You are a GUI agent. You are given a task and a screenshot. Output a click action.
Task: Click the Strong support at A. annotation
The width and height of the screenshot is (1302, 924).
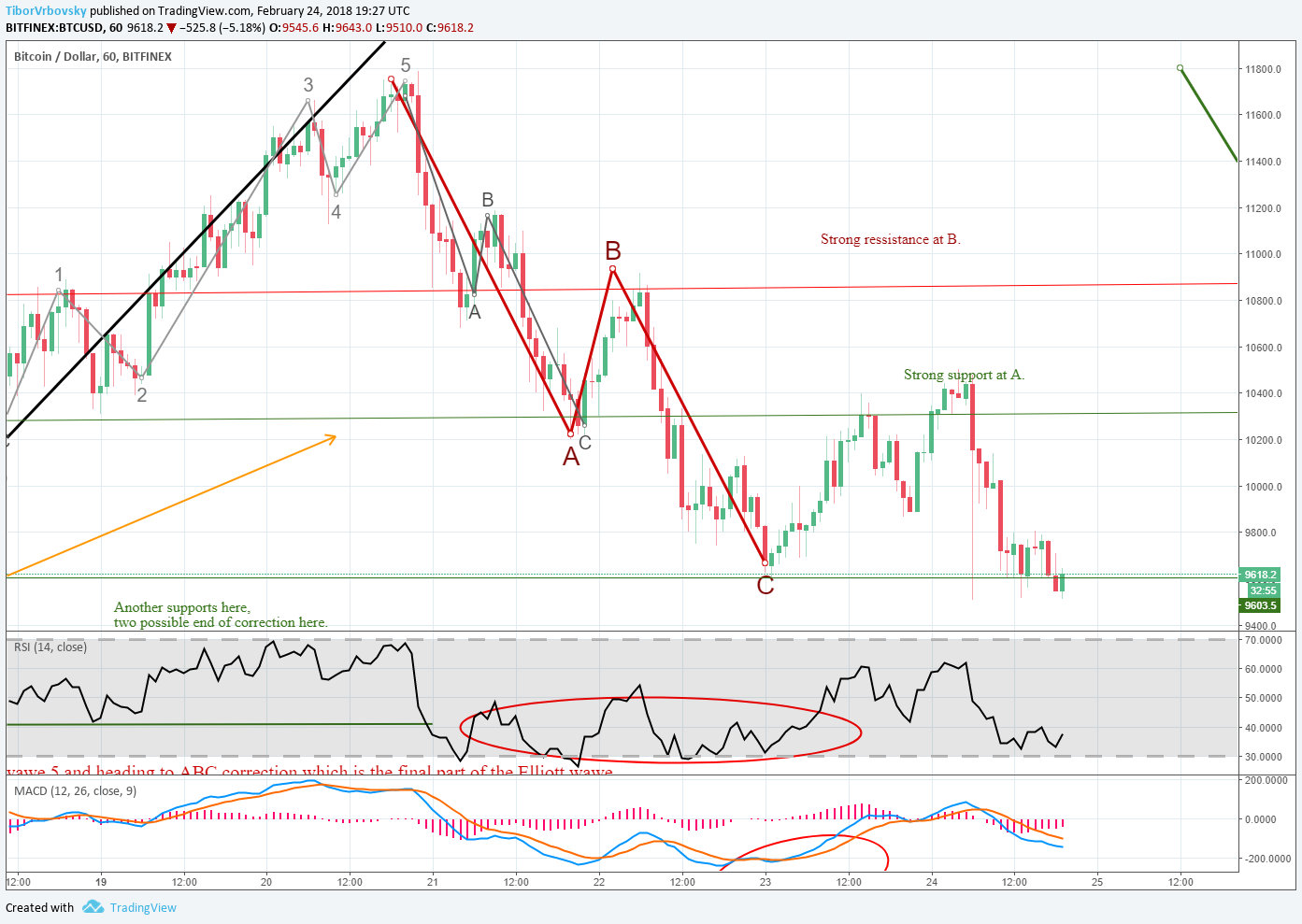tap(964, 375)
